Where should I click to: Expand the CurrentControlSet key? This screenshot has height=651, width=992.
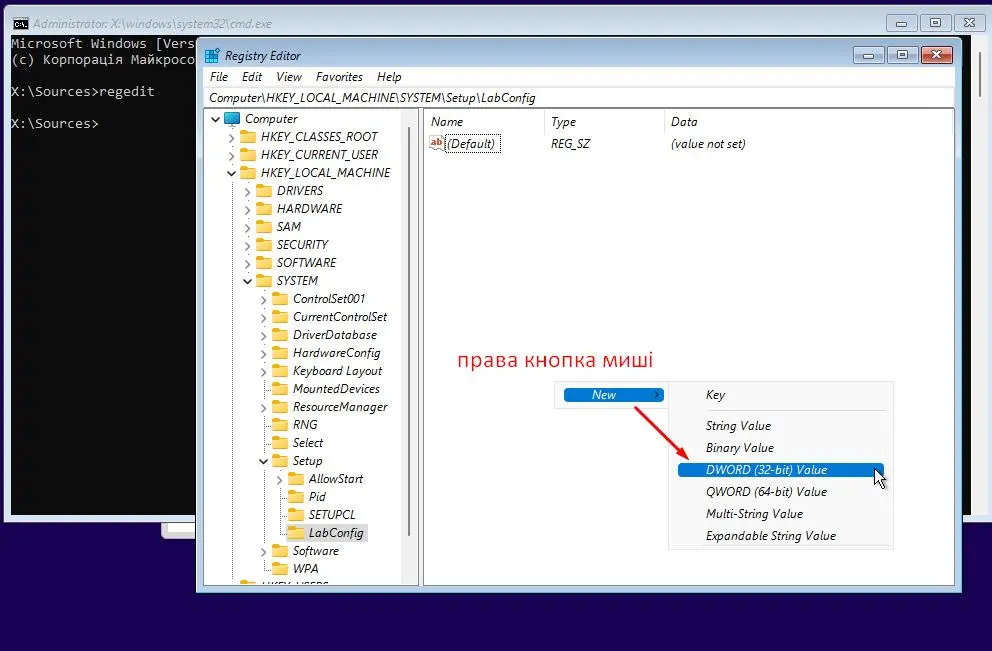pos(264,317)
